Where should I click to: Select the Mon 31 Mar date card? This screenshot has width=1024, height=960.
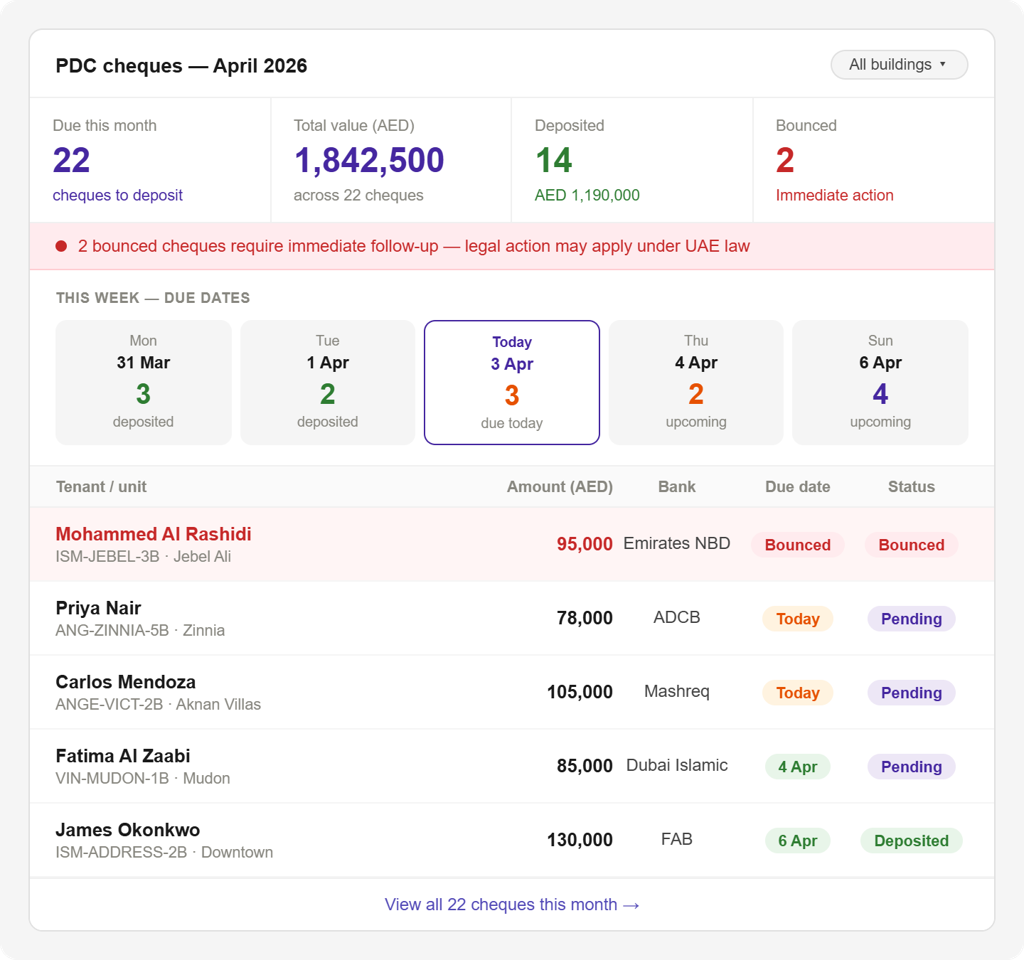coord(143,383)
